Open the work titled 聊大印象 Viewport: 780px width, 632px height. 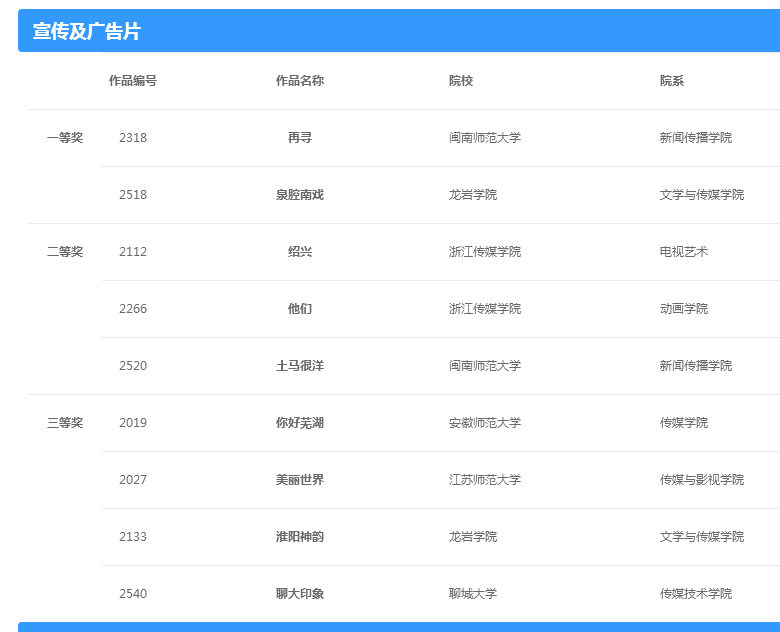tap(300, 594)
